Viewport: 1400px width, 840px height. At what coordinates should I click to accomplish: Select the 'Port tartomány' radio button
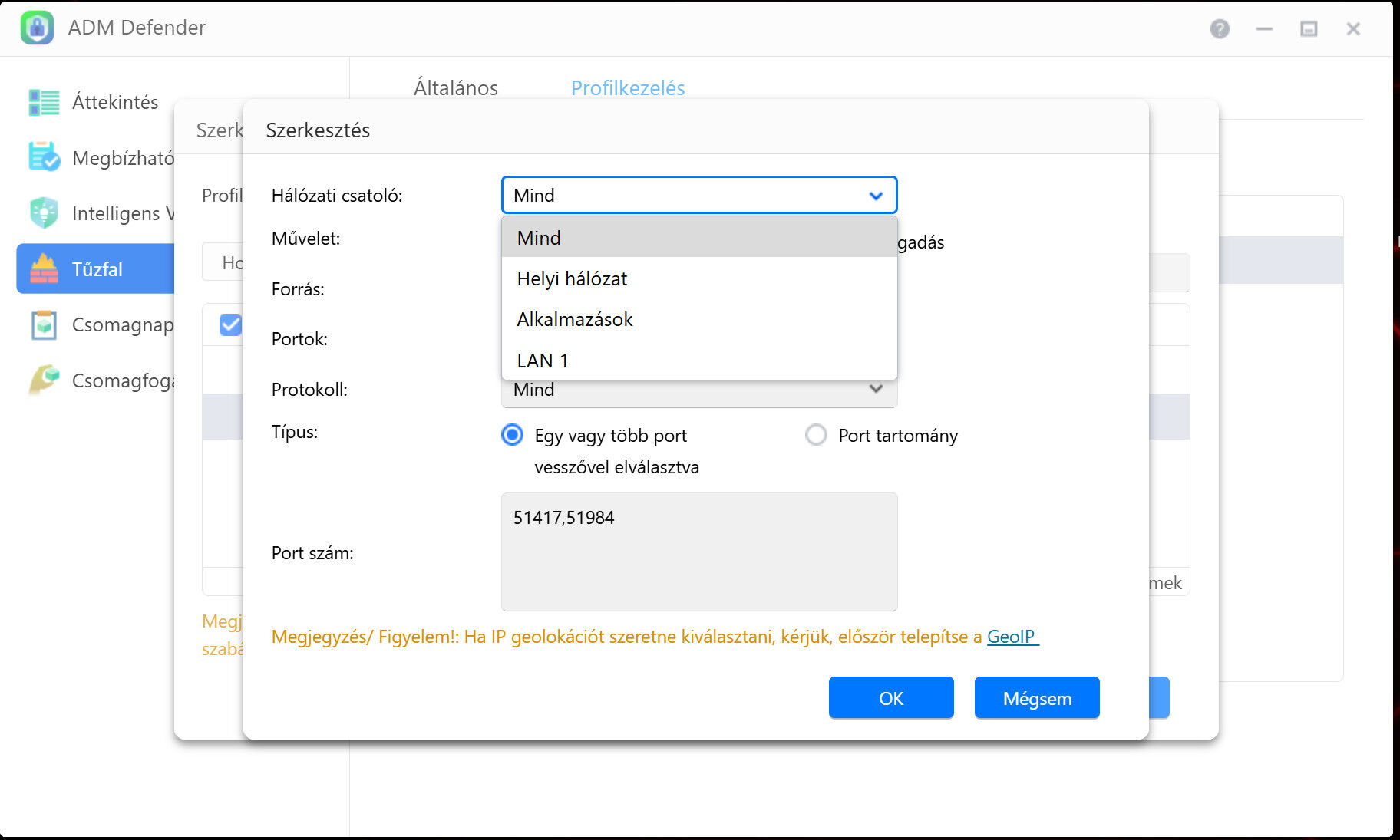(816, 436)
